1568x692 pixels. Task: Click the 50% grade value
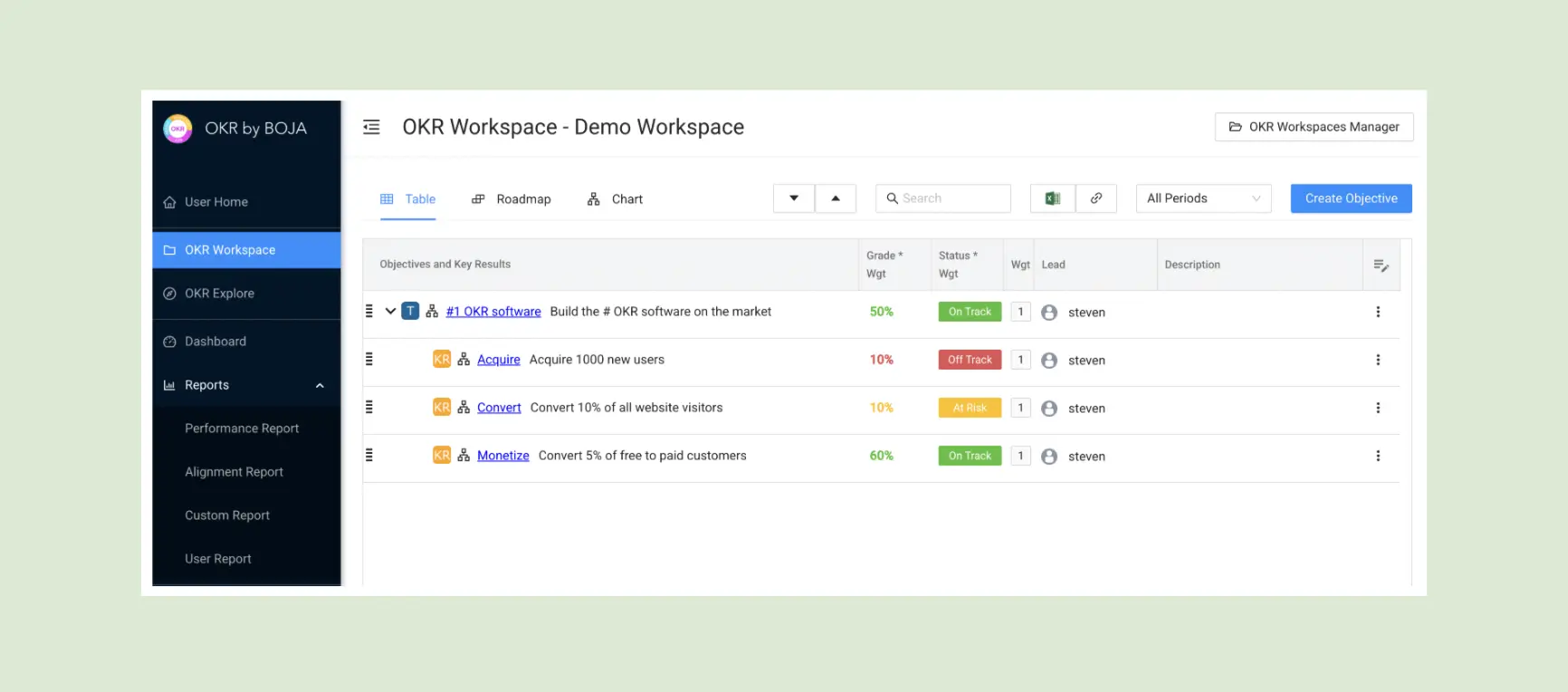click(882, 312)
